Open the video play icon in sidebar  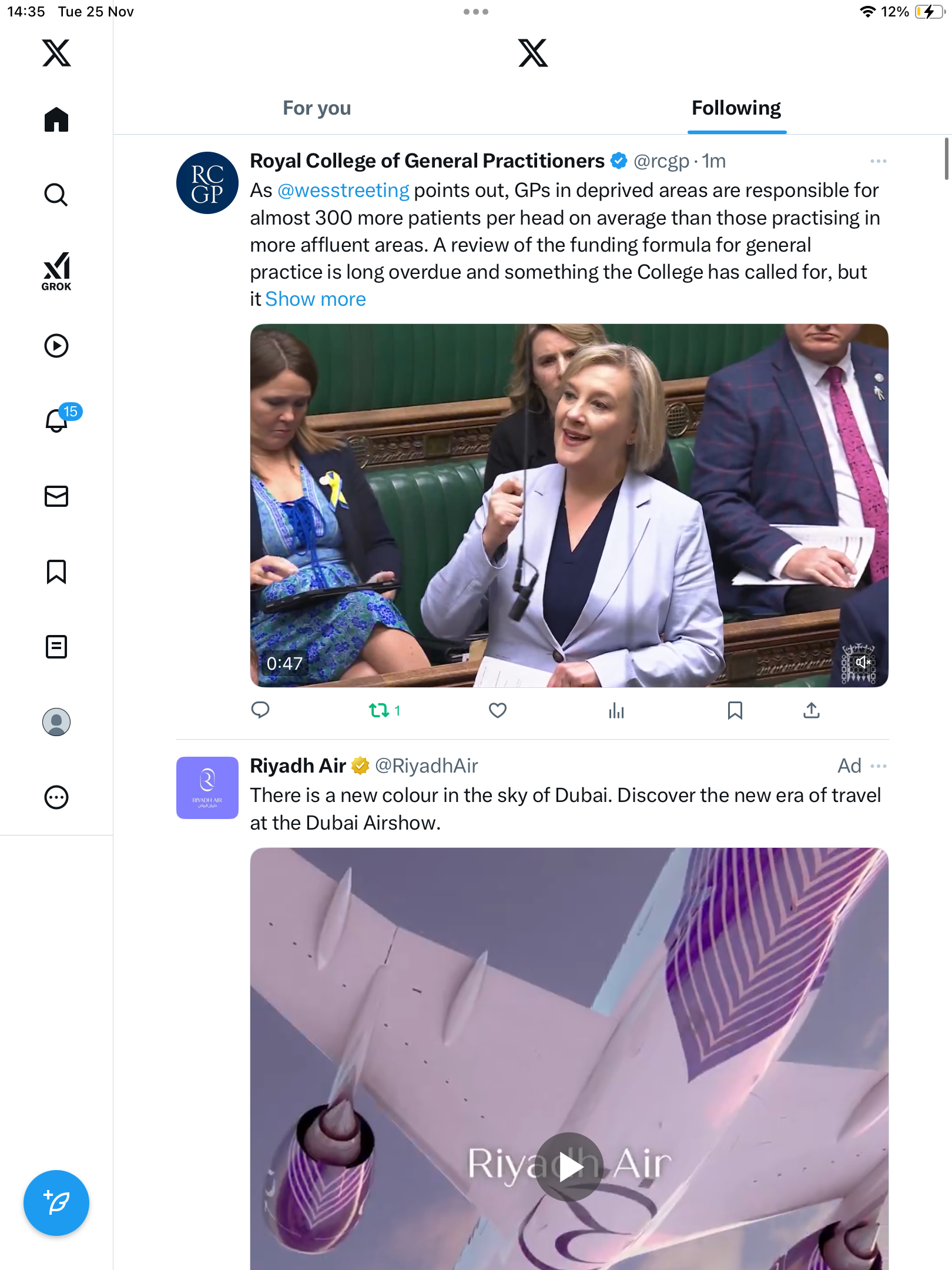click(x=56, y=346)
